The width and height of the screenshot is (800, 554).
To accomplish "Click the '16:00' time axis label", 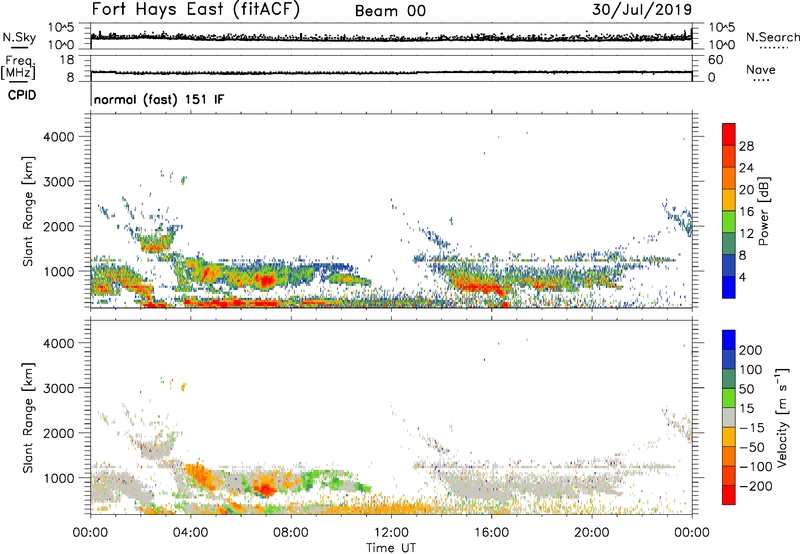I will click(491, 533).
